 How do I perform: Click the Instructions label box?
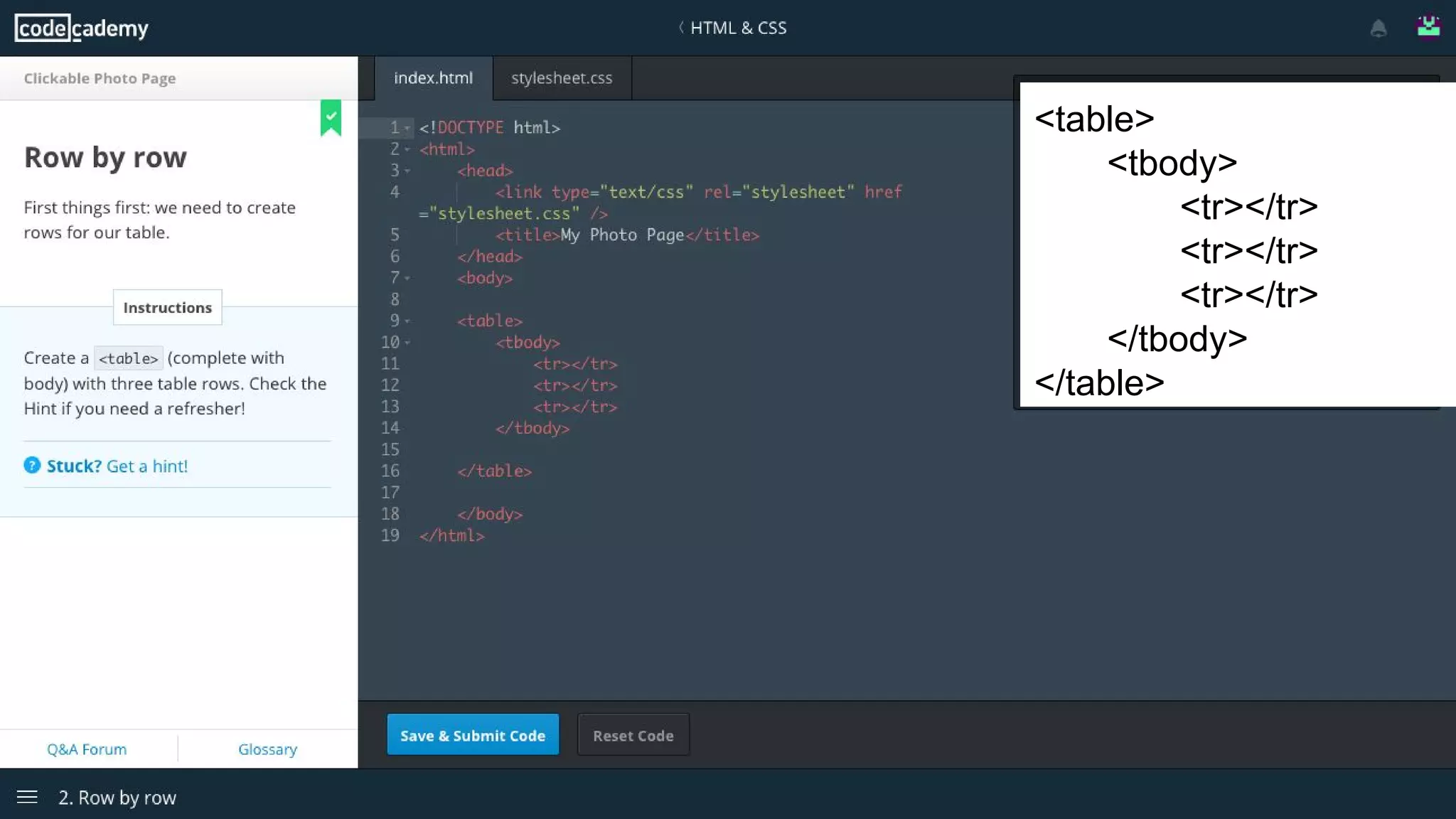(167, 307)
